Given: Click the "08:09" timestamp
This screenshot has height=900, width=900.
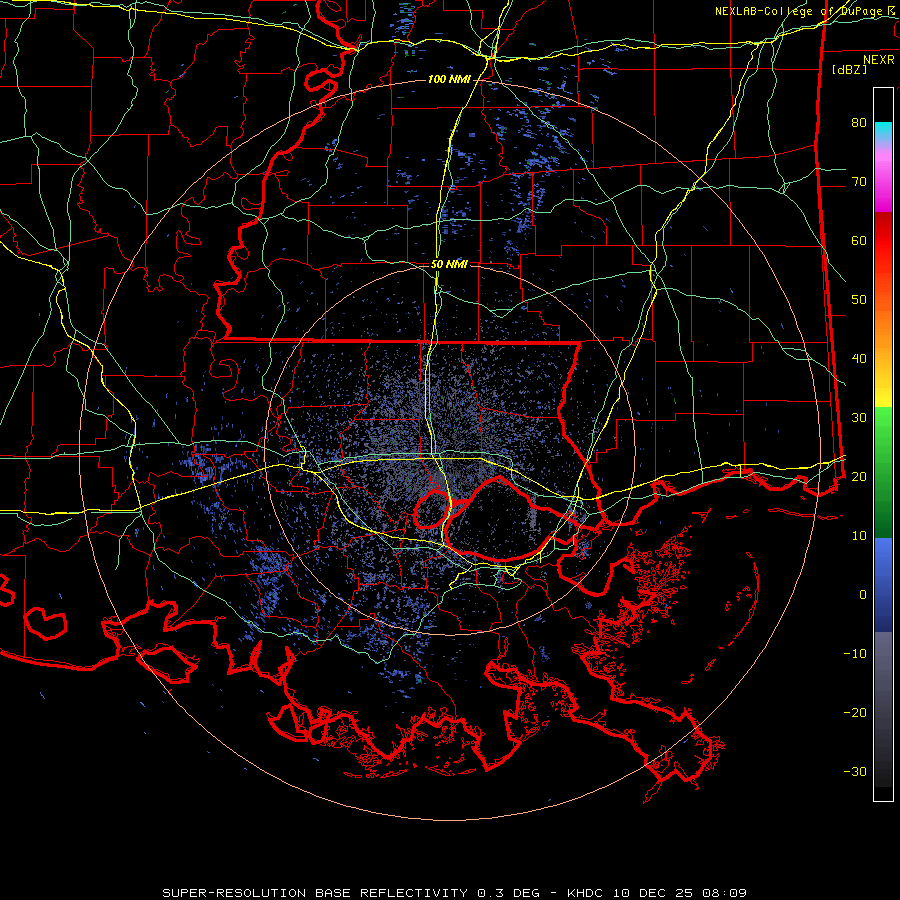Looking at the screenshot, I should pyautogui.click(x=722, y=893).
